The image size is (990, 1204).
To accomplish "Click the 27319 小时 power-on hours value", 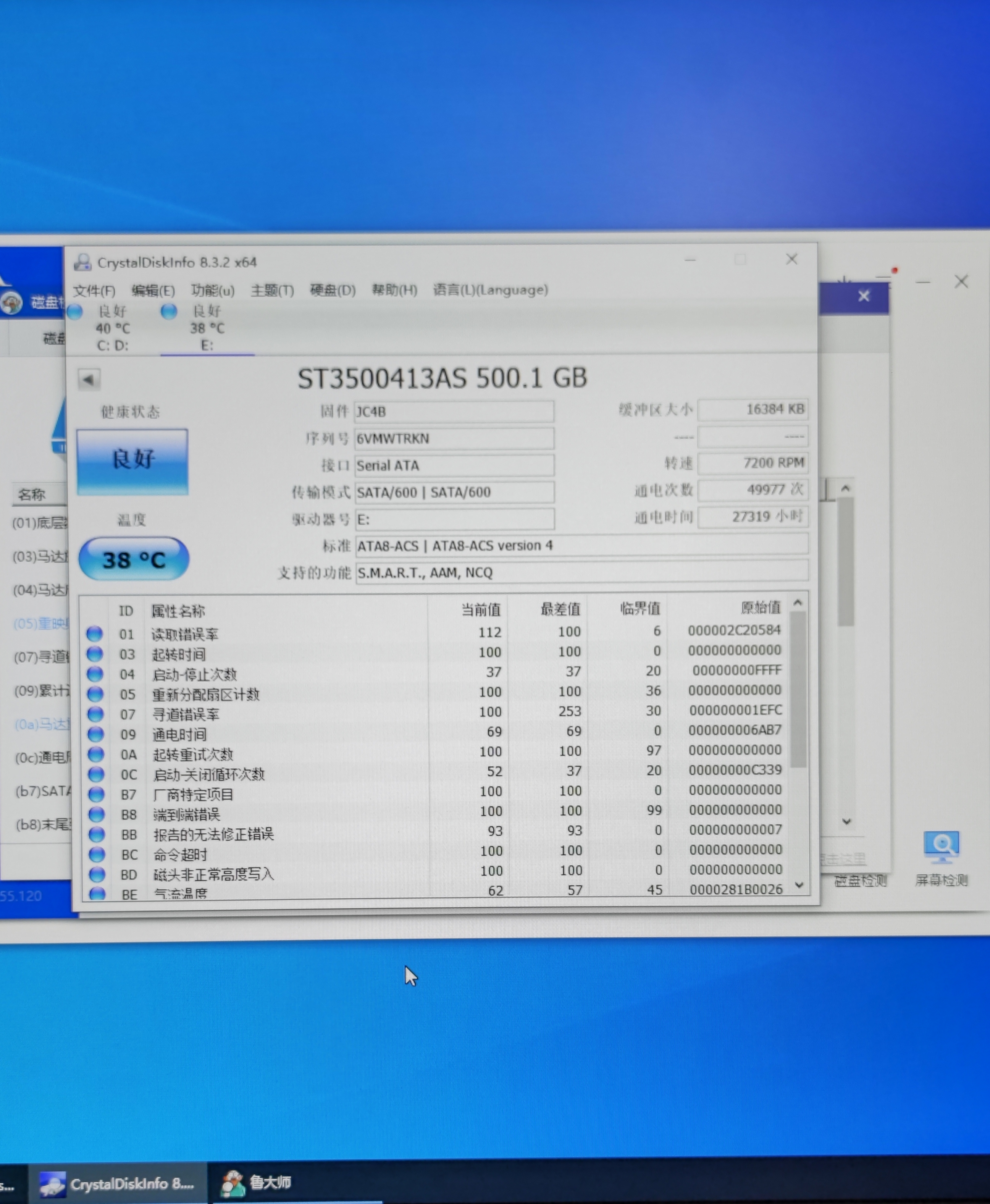I will [753, 516].
